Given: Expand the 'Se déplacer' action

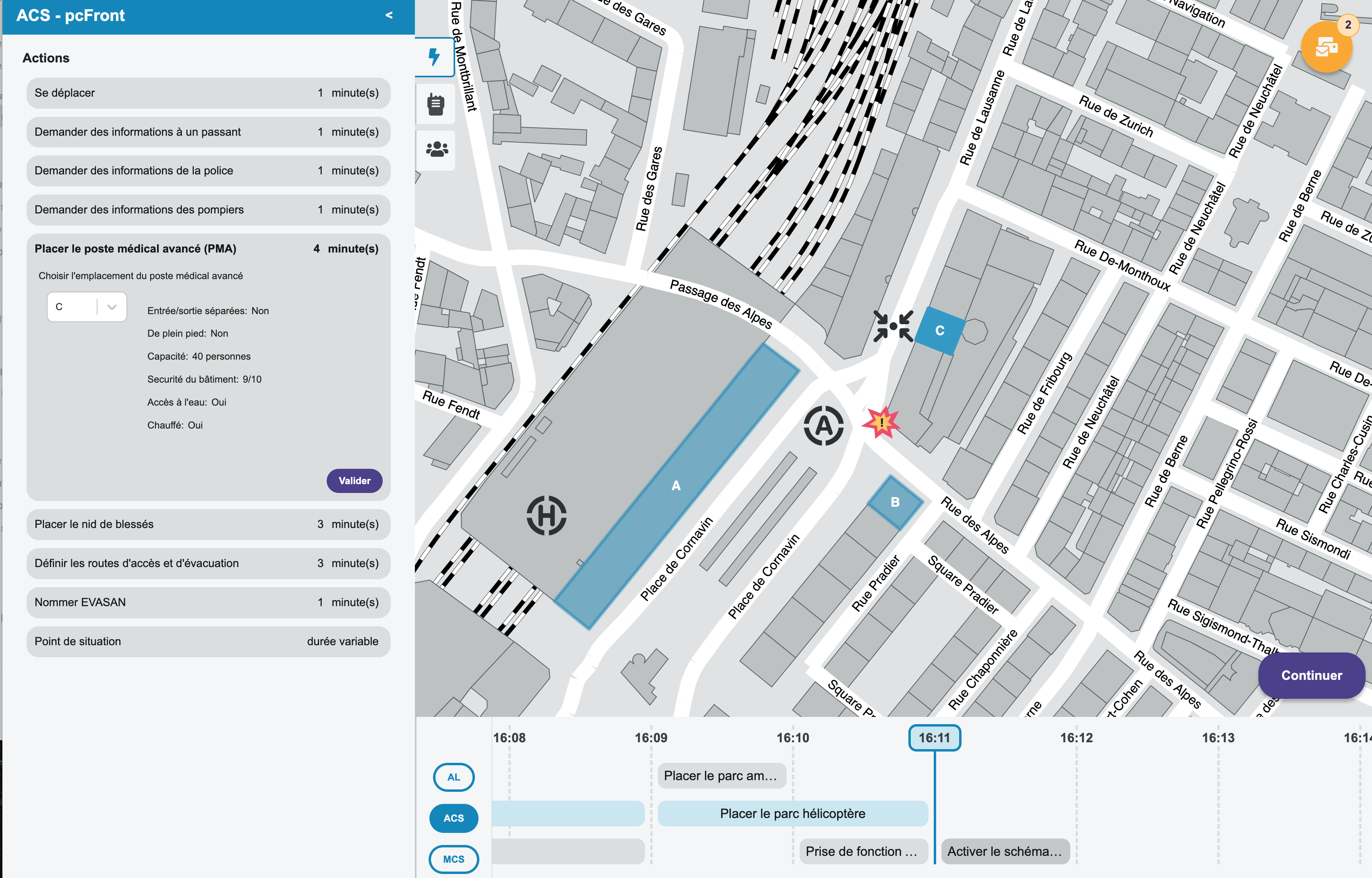Looking at the screenshot, I should (x=208, y=93).
